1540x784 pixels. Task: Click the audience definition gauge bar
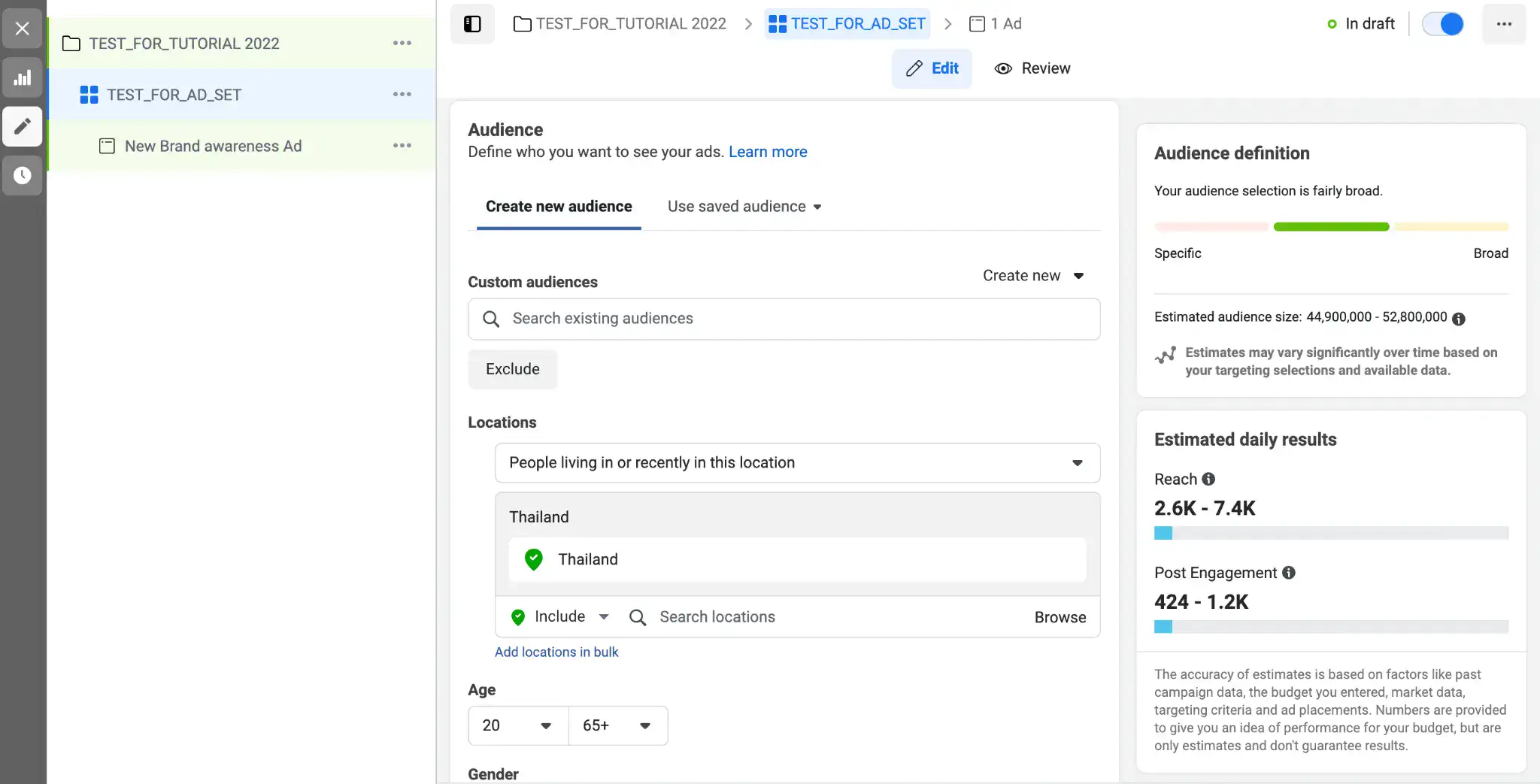1331,227
